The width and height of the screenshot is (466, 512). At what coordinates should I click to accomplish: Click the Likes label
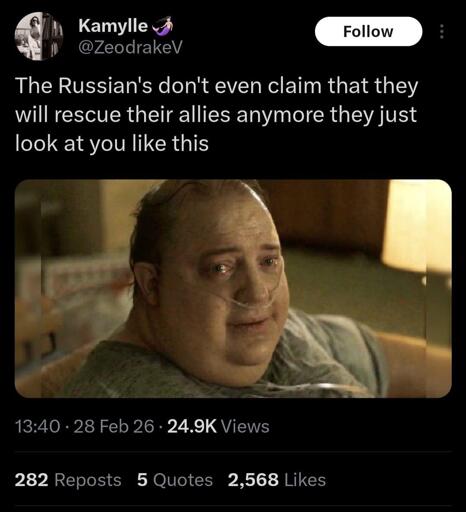pos(305,480)
